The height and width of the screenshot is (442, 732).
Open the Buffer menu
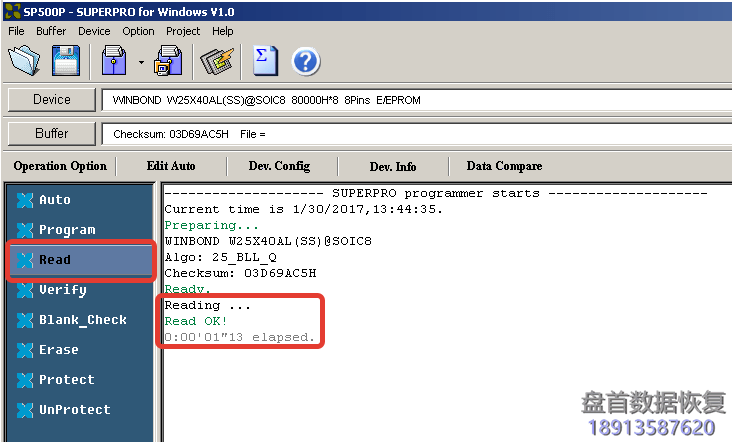click(51, 31)
